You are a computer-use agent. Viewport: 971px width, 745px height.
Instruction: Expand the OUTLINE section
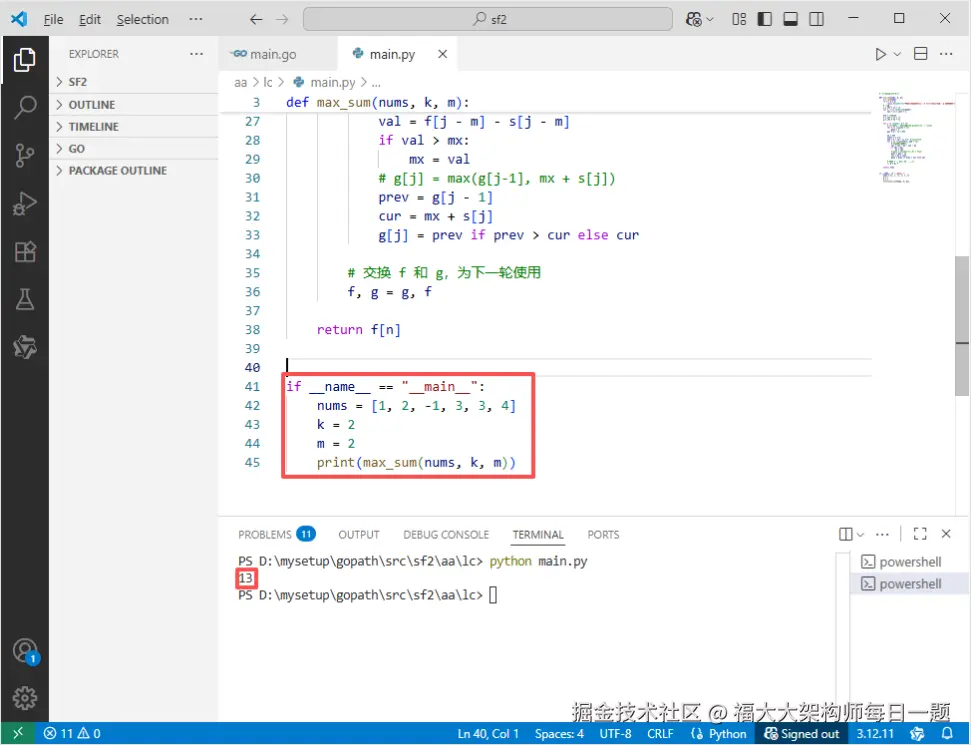tap(134, 105)
